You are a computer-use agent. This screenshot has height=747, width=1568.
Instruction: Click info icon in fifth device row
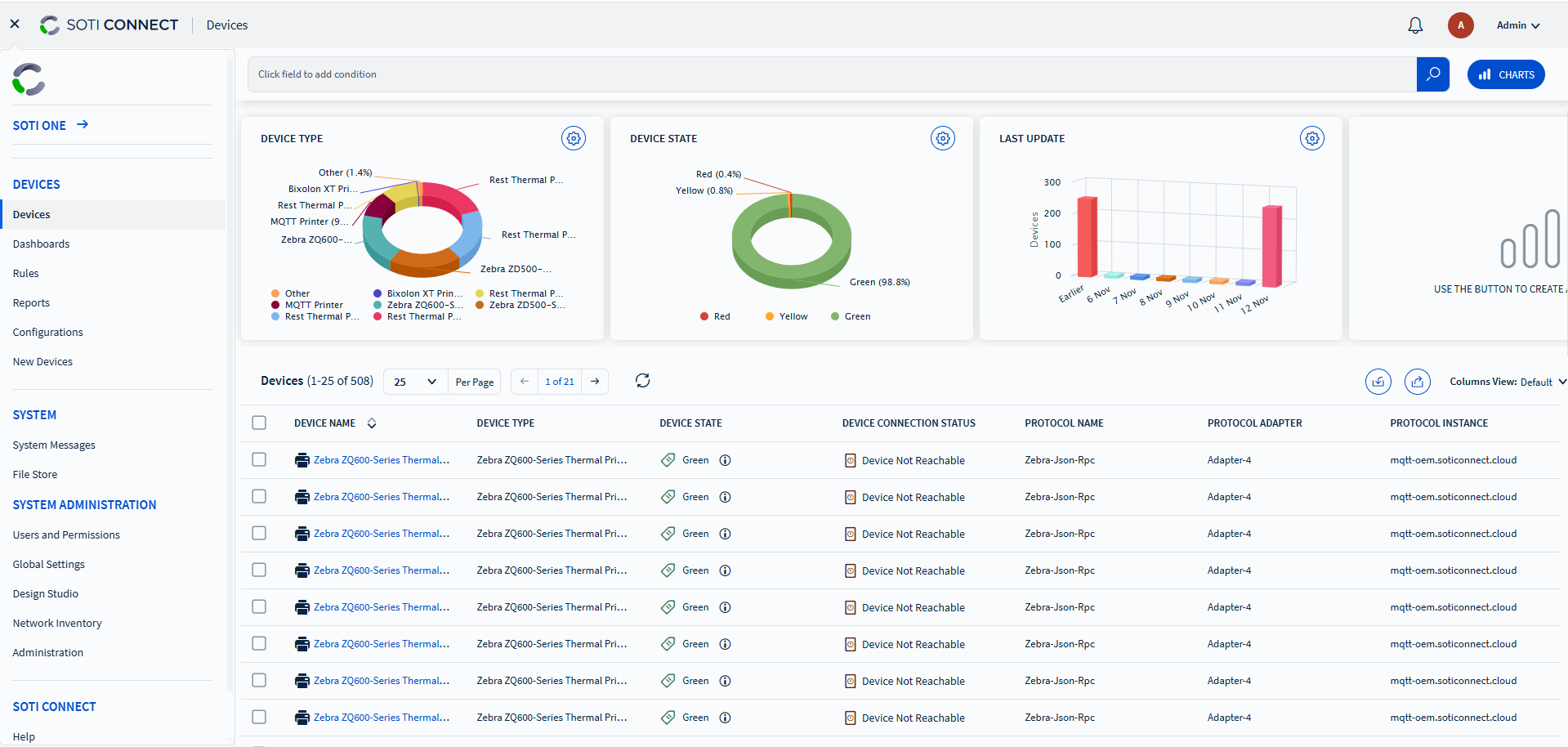725,607
